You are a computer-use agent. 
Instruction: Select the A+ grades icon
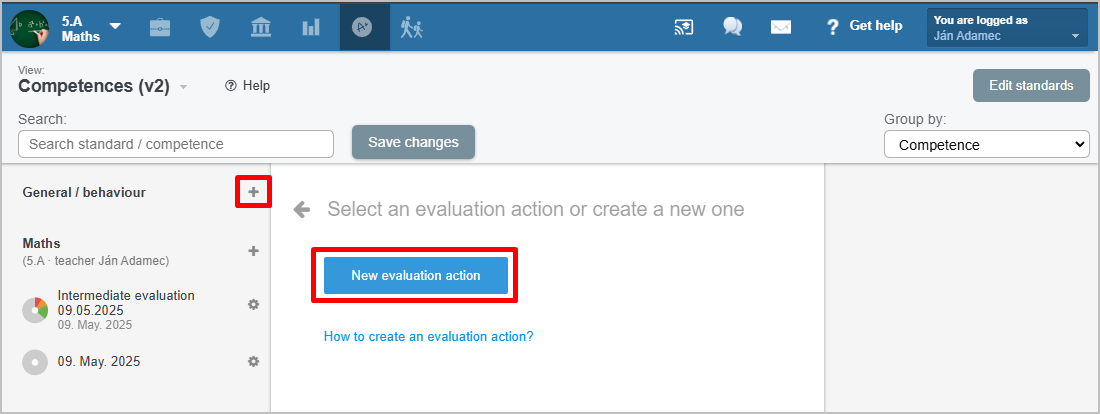point(362,27)
